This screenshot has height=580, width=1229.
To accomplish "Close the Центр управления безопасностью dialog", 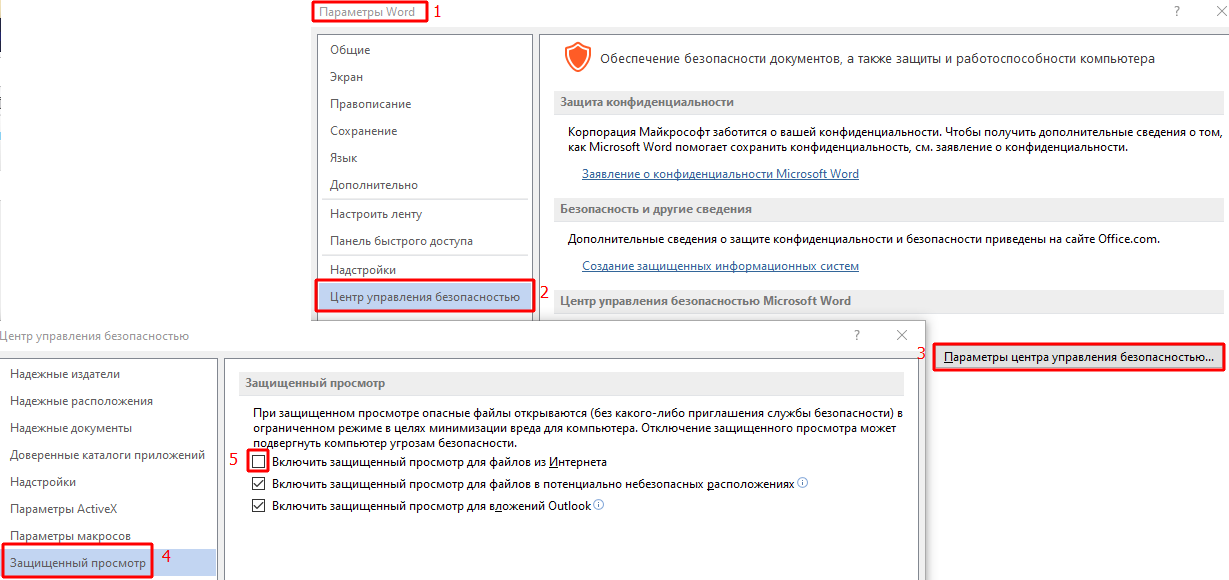I will 902,335.
